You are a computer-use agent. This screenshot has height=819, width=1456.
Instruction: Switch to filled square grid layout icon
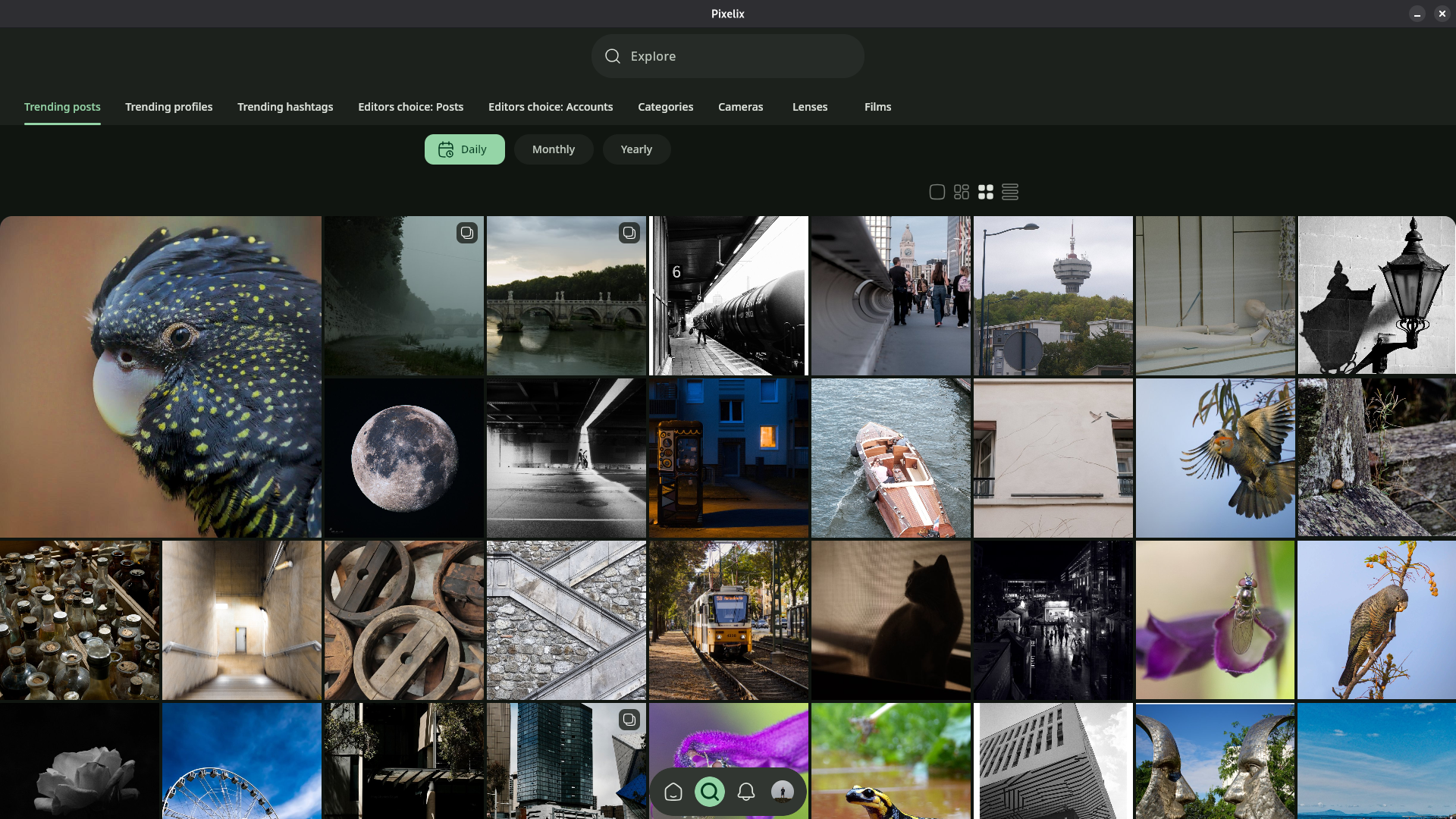[x=986, y=192]
